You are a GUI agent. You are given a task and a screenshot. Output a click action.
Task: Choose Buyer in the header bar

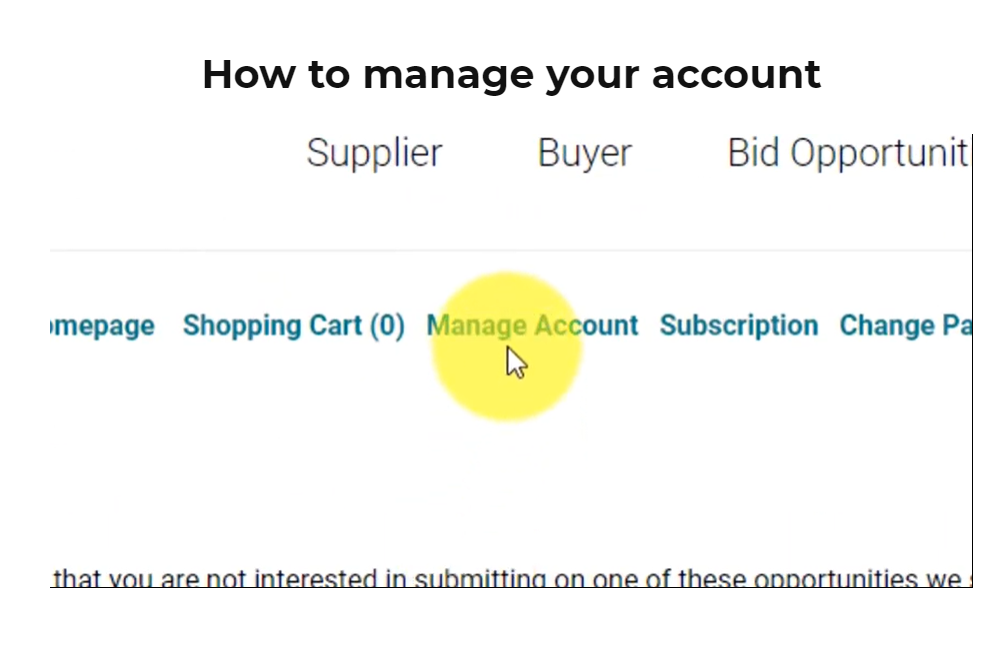coord(584,152)
